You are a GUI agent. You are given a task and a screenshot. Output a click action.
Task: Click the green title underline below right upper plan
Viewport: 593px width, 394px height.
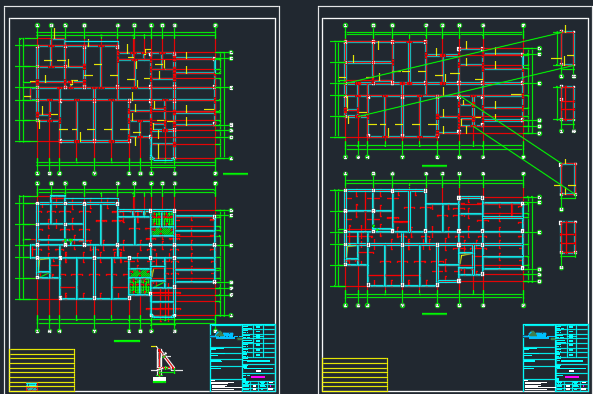click(434, 166)
